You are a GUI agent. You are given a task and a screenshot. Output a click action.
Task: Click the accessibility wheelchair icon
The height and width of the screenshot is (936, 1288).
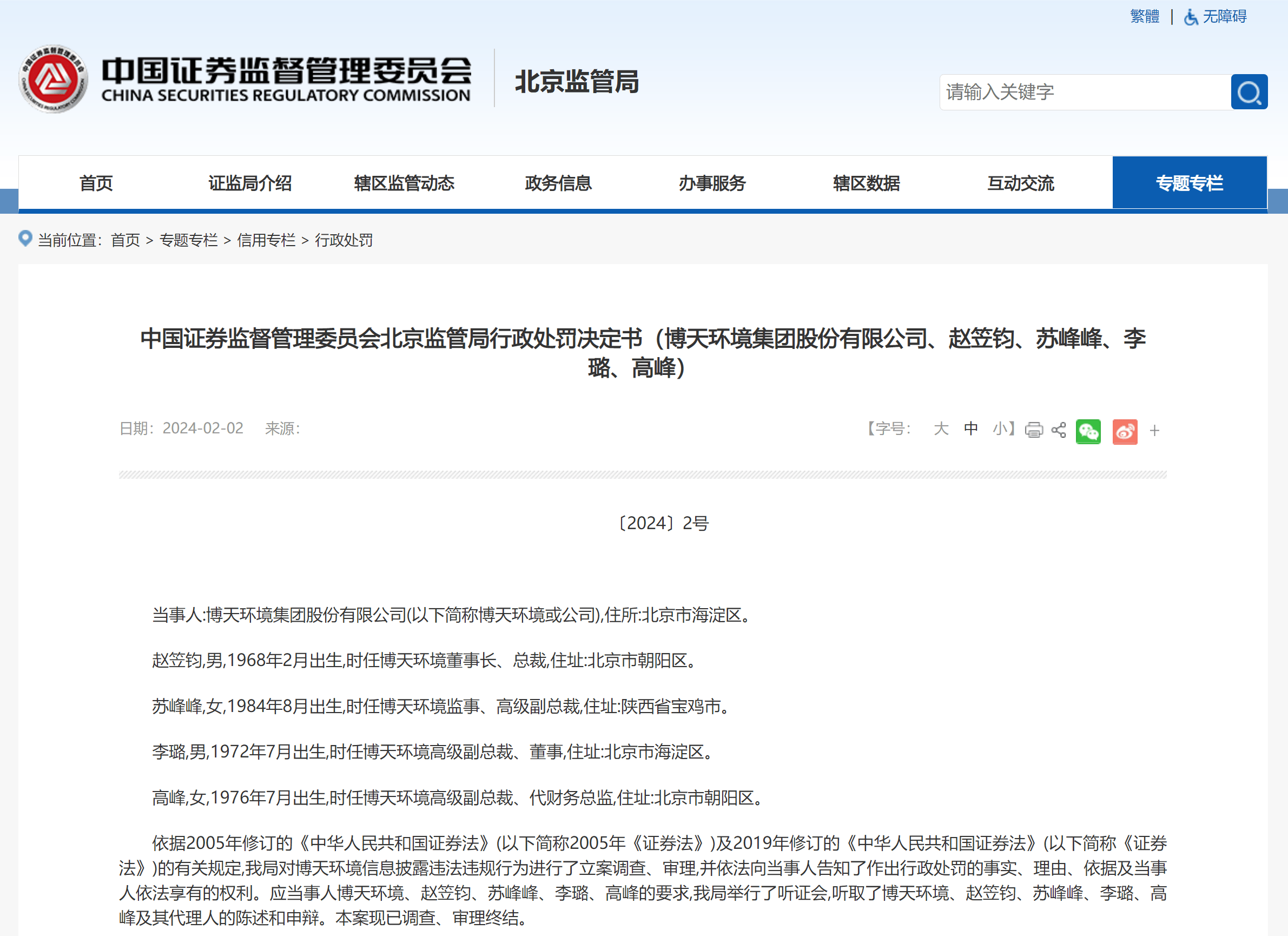(1191, 17)
